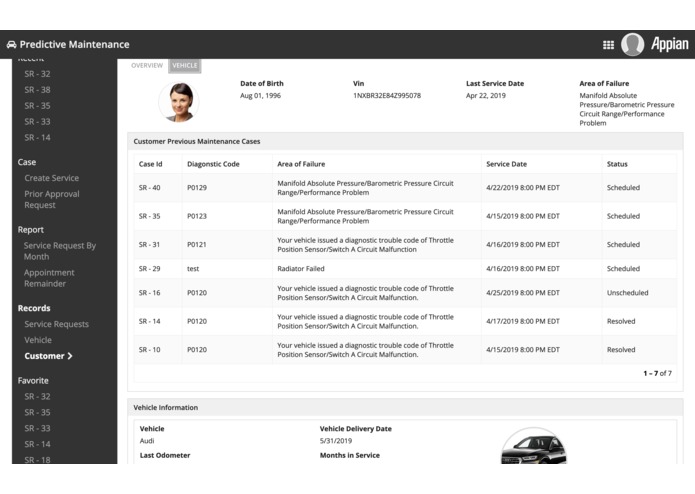This screenshot has width=695, height=494.
Task: Open Appointment Remainder report
Action: coord(49,278)
